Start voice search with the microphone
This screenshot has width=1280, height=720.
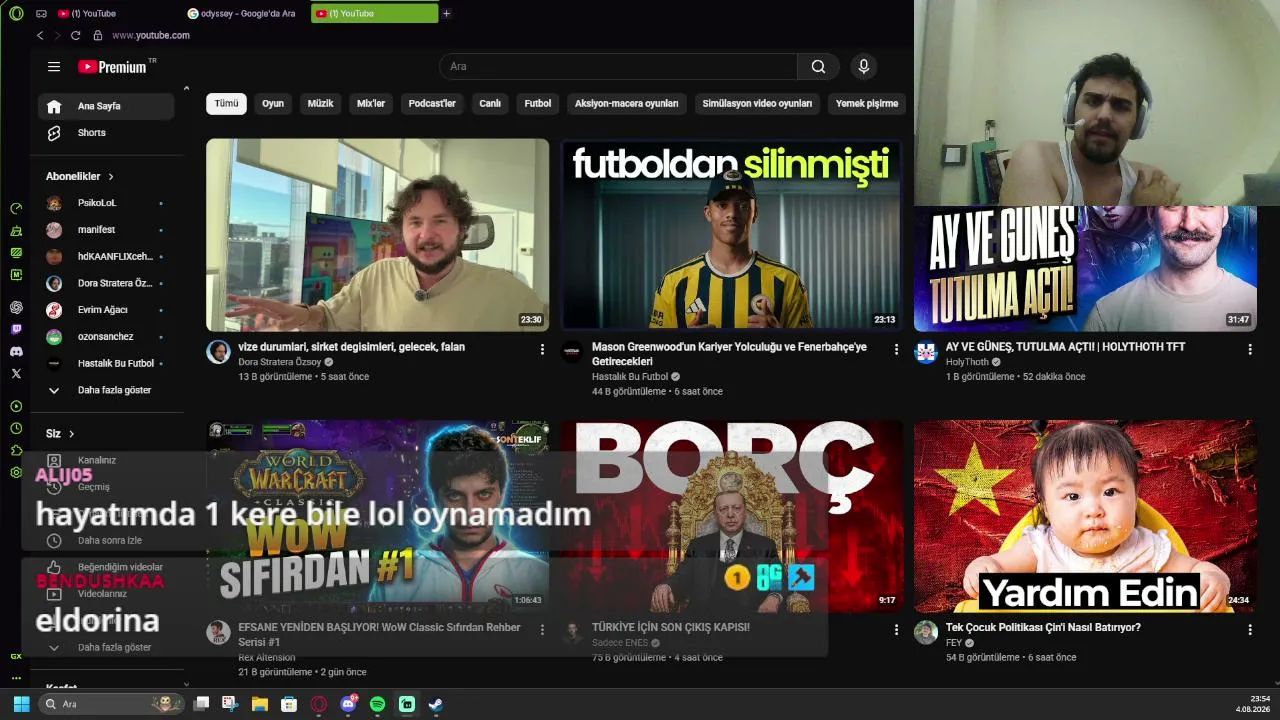pos(864,67)
